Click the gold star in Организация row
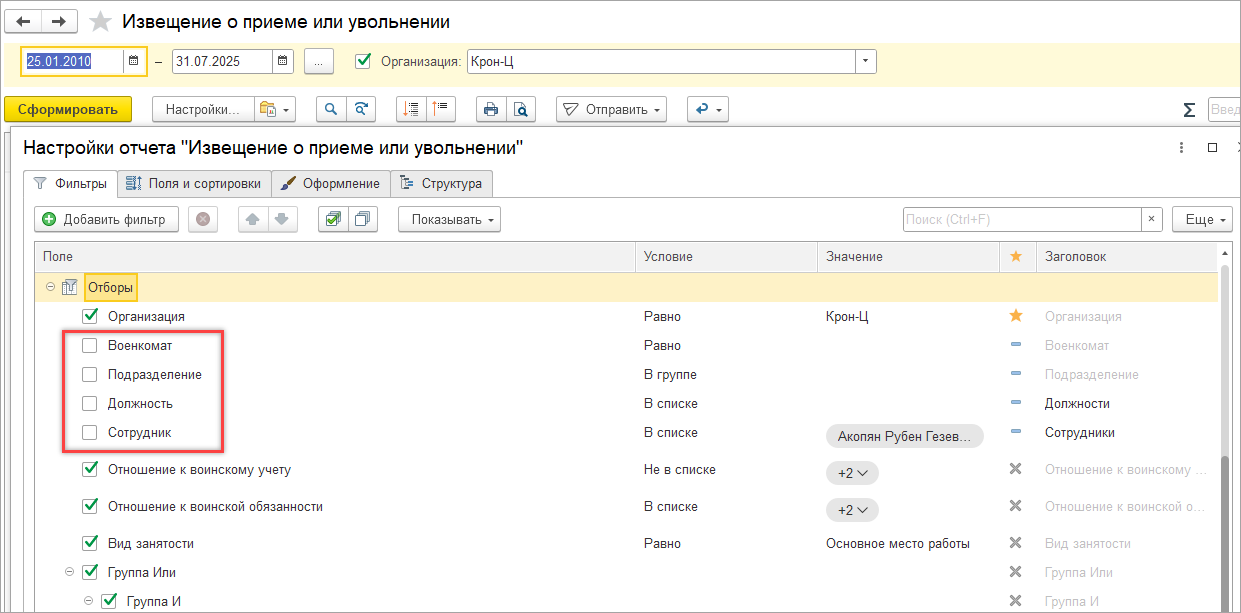Viewport: 1241px width, 613px height. 1016,316
